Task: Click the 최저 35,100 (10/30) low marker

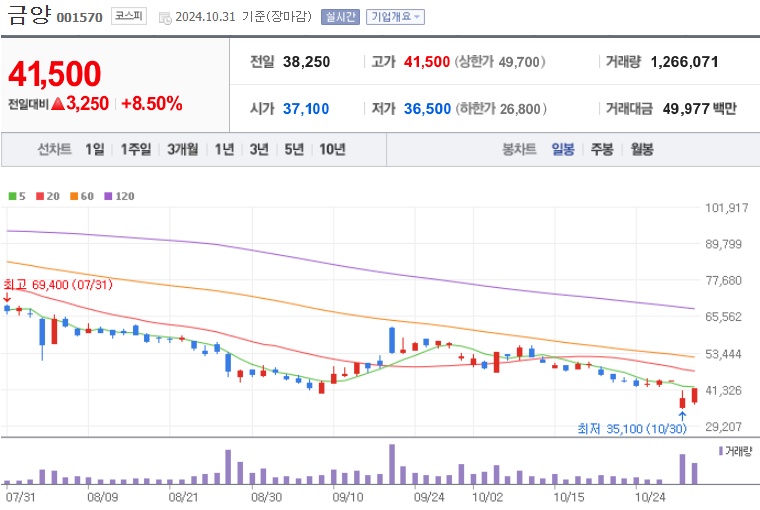Action: coord(632,429)
